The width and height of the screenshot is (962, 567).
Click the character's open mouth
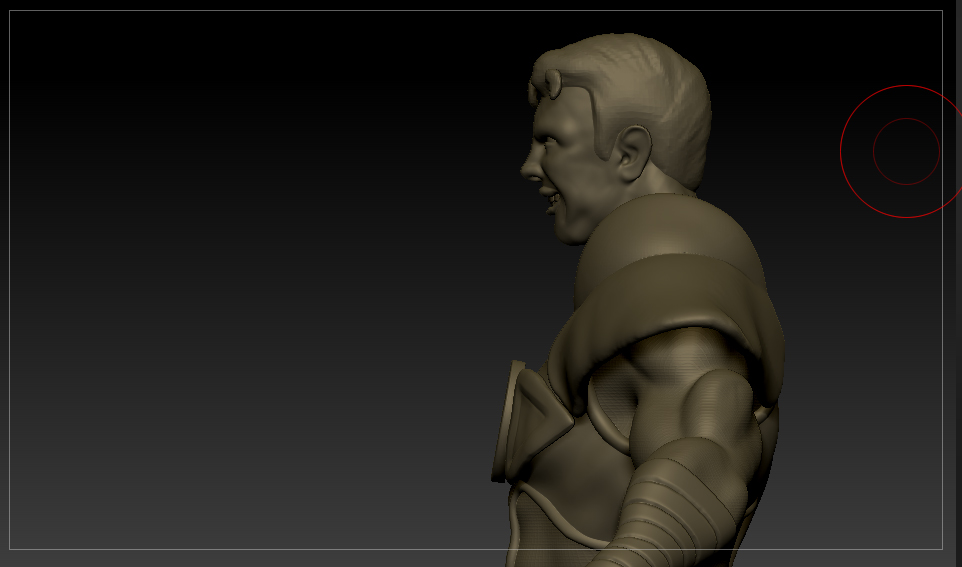pyautogui.click(x=553, y=200)
